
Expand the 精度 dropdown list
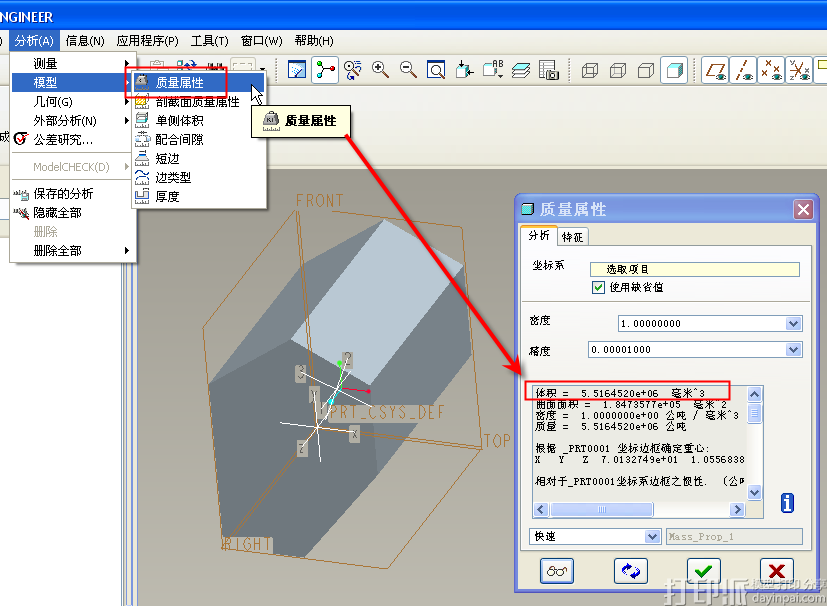pos(793,350)
